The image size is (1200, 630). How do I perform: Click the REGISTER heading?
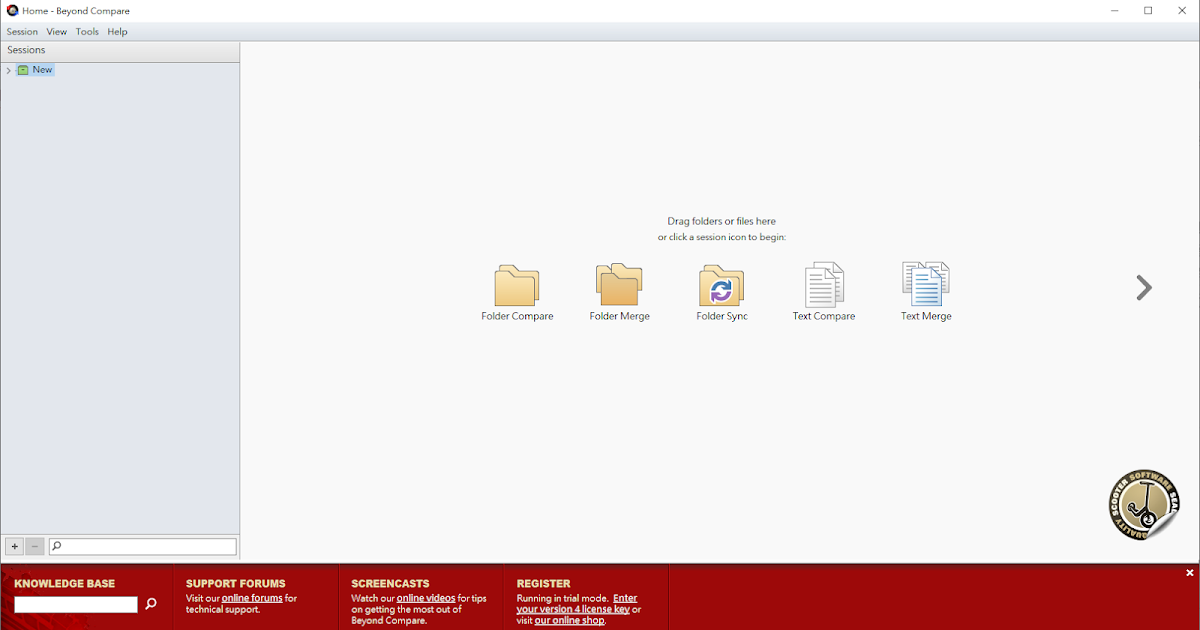pyautogui.click(x=544, y=584)
